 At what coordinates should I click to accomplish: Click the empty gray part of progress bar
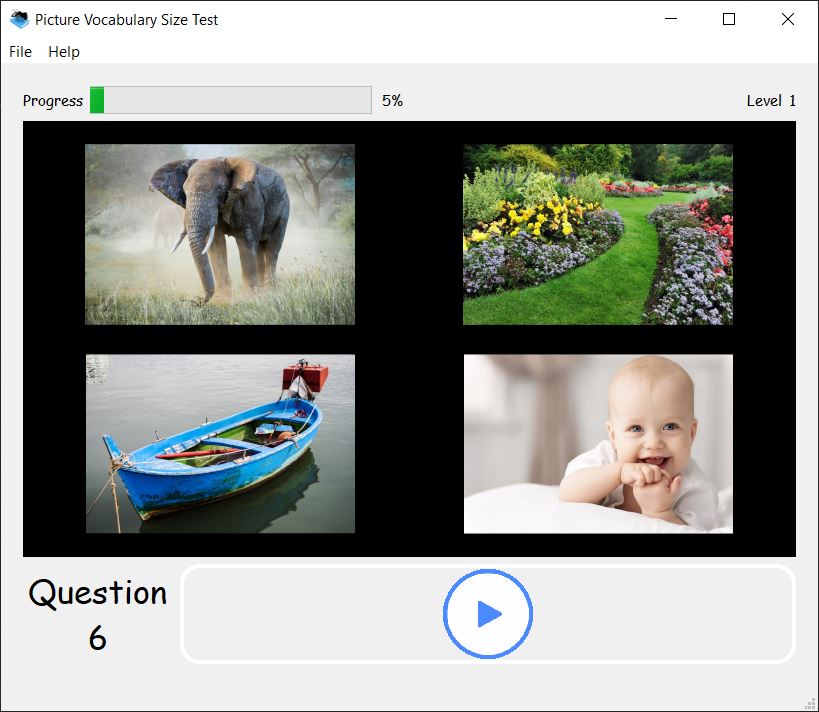pyautogui.click(x=238, y=100)
